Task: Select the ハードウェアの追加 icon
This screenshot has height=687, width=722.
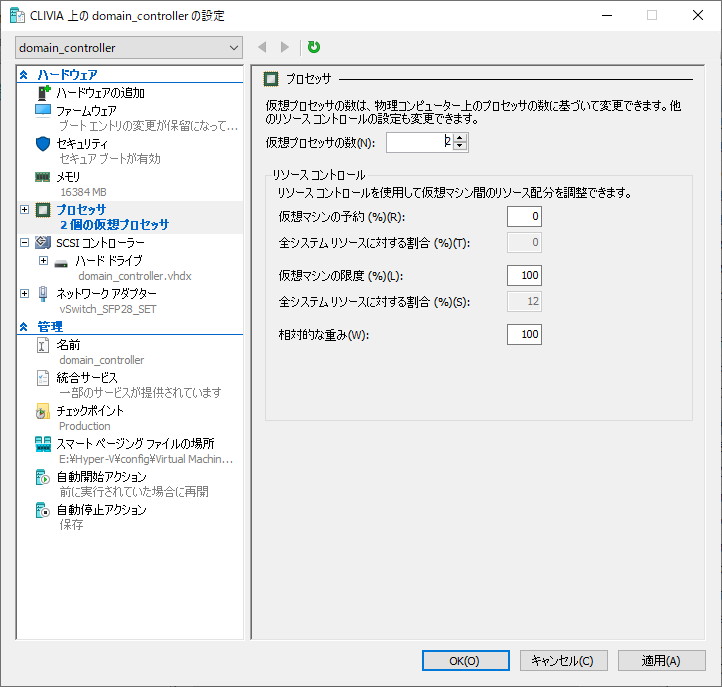Action: [43, 93]
